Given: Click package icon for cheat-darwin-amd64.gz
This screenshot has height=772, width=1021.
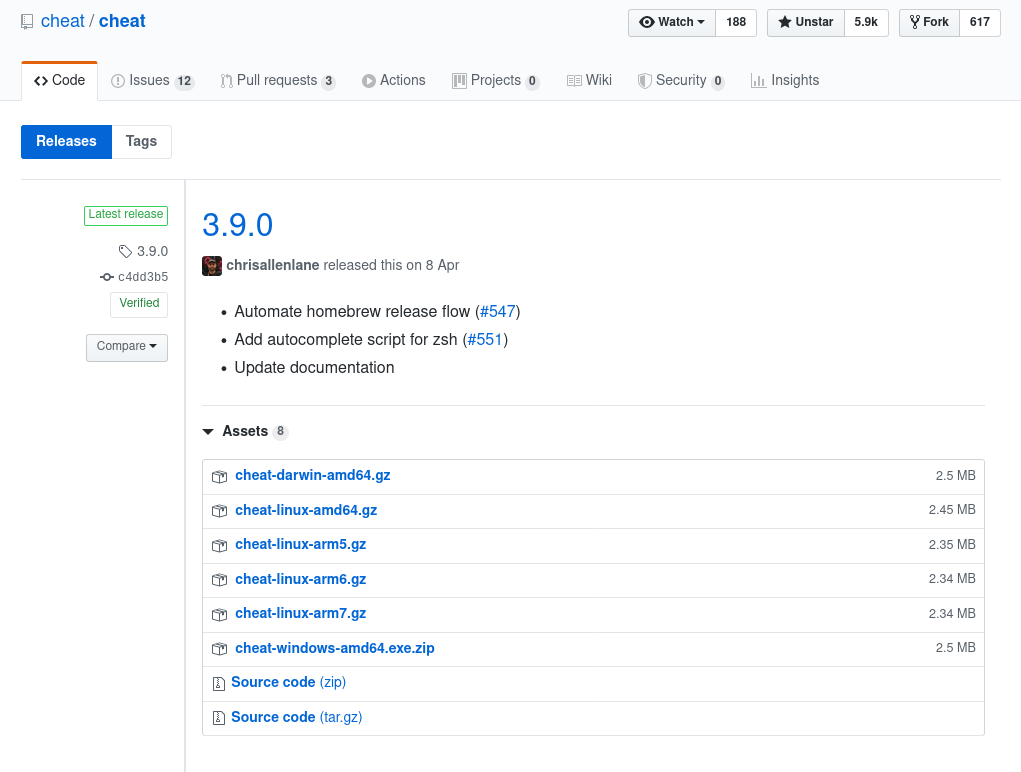Looking at the screenshot, I should (x=219, y=476).
